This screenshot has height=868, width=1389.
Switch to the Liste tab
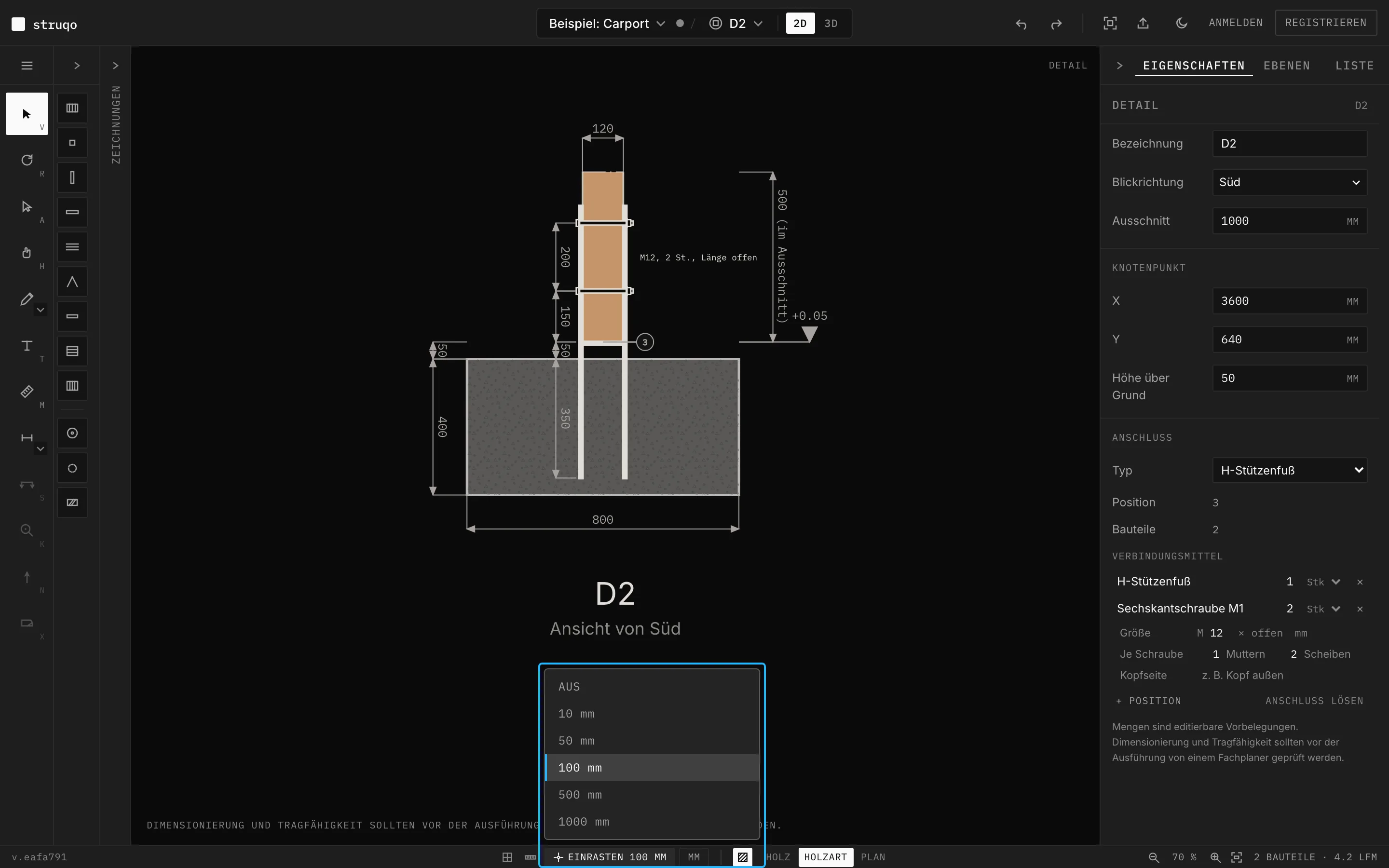click(x=1354, y=66)
